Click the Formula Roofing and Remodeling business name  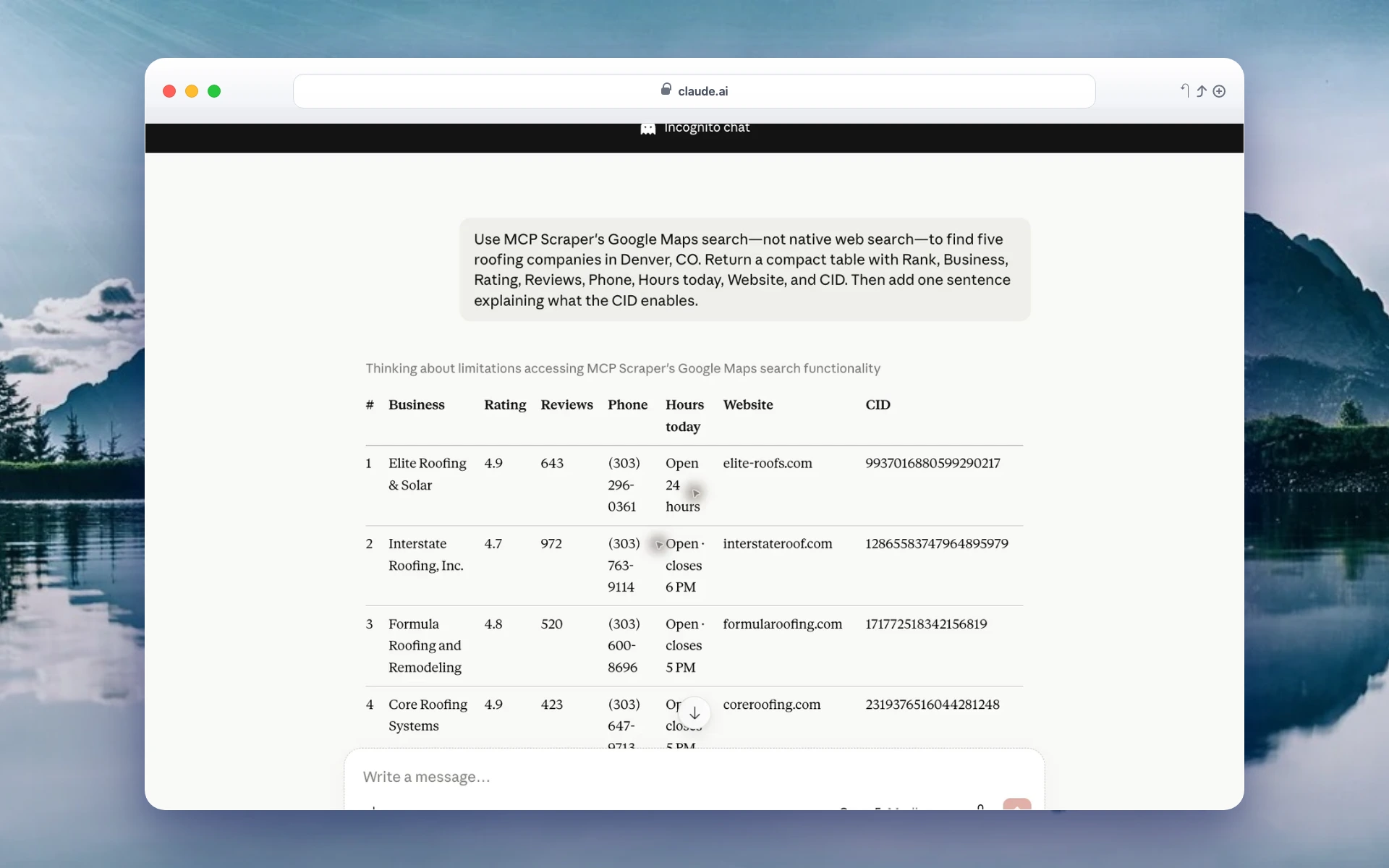point(425,645)
